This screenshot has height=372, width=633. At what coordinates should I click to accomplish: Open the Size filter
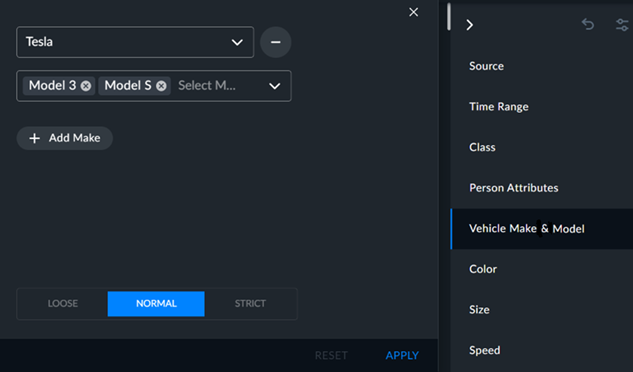tap(542, 310)
